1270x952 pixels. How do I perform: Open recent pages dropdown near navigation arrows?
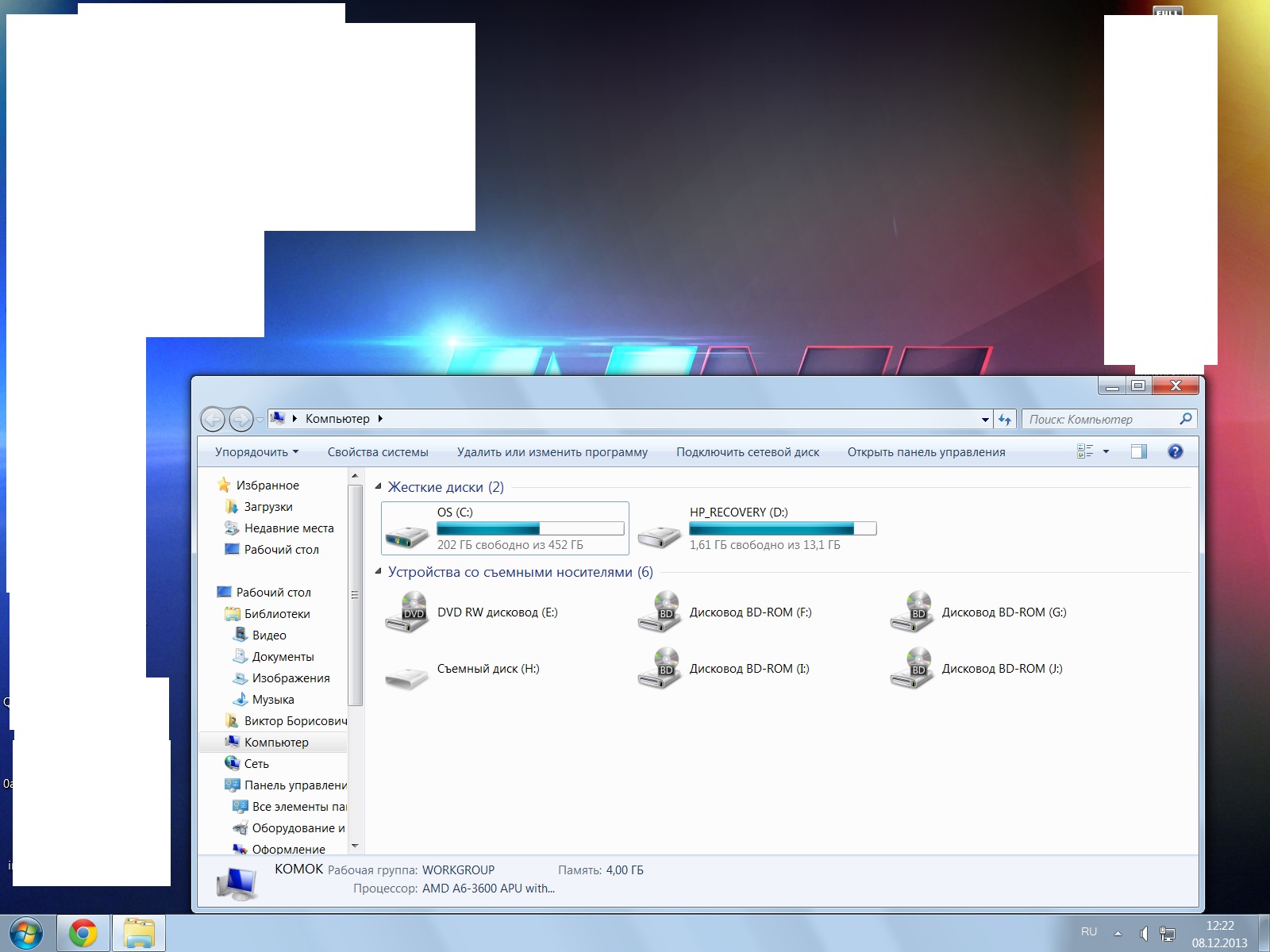click(260, 420)
